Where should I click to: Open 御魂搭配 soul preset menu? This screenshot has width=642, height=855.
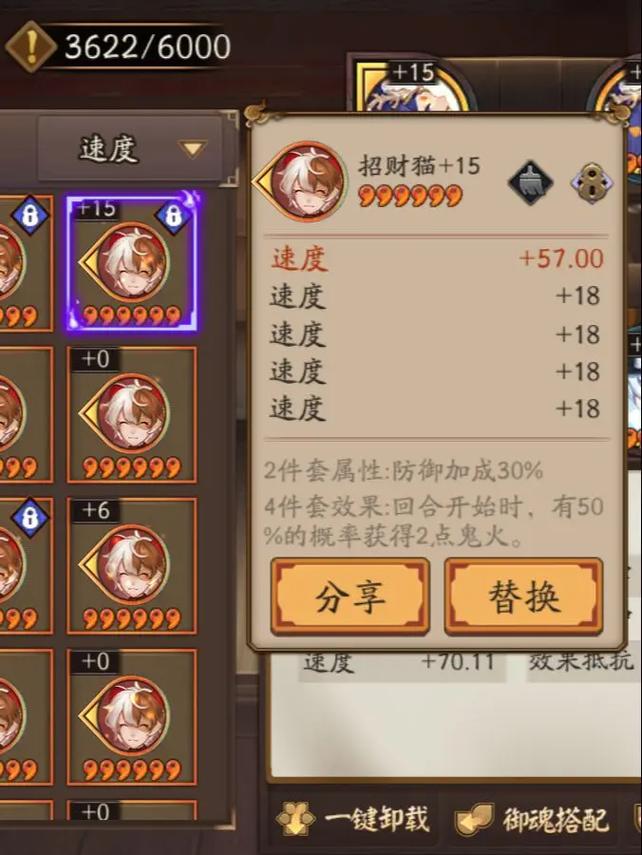click(x=532, y=818)
